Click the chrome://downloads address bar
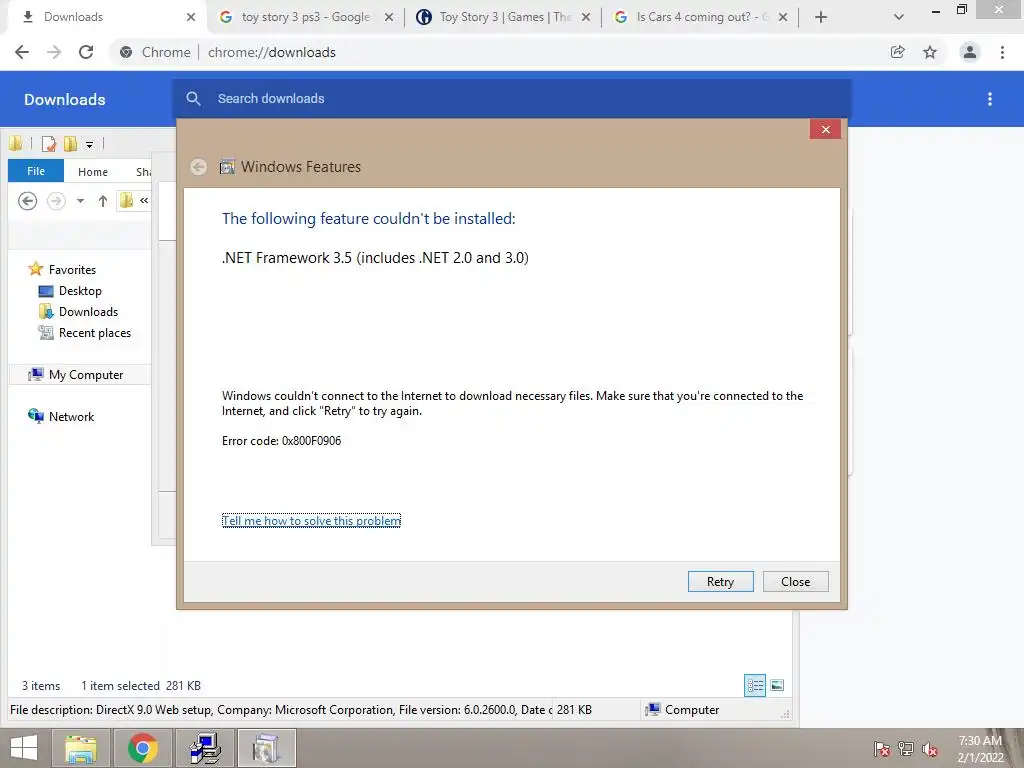The width and height of the screenshot is (1024, 768). pyautogui.click(x=496, y=52)
